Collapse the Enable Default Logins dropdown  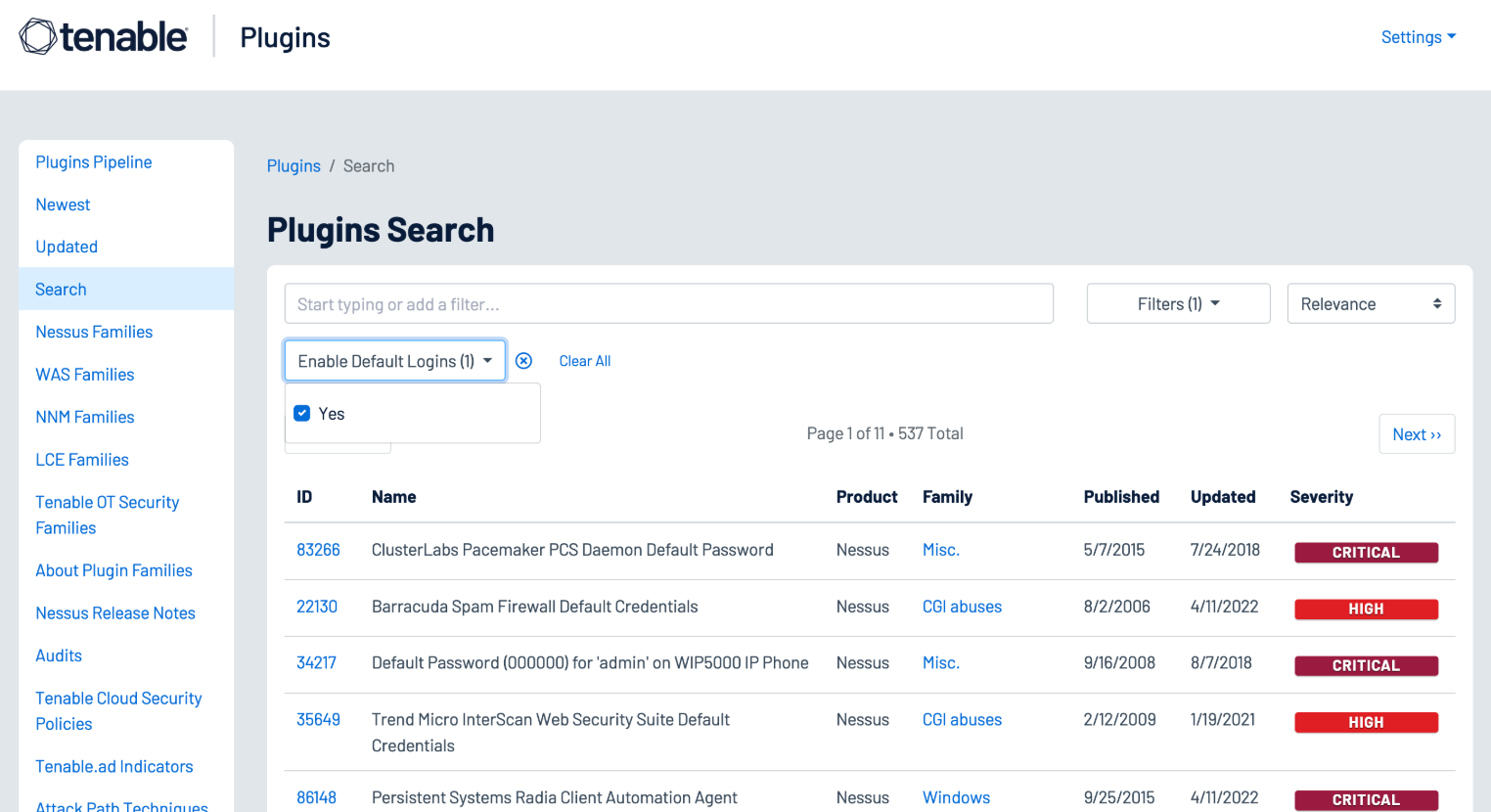394,361
